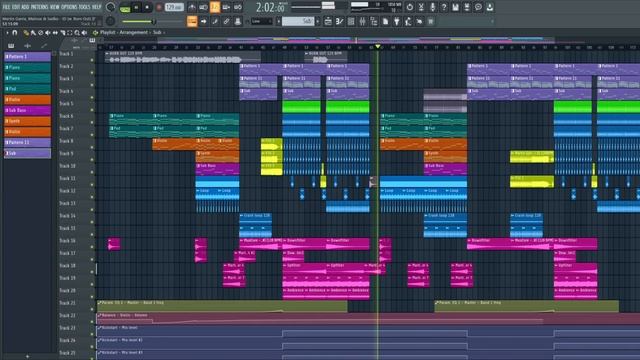Click the question mark help icon

pos(444,7)
